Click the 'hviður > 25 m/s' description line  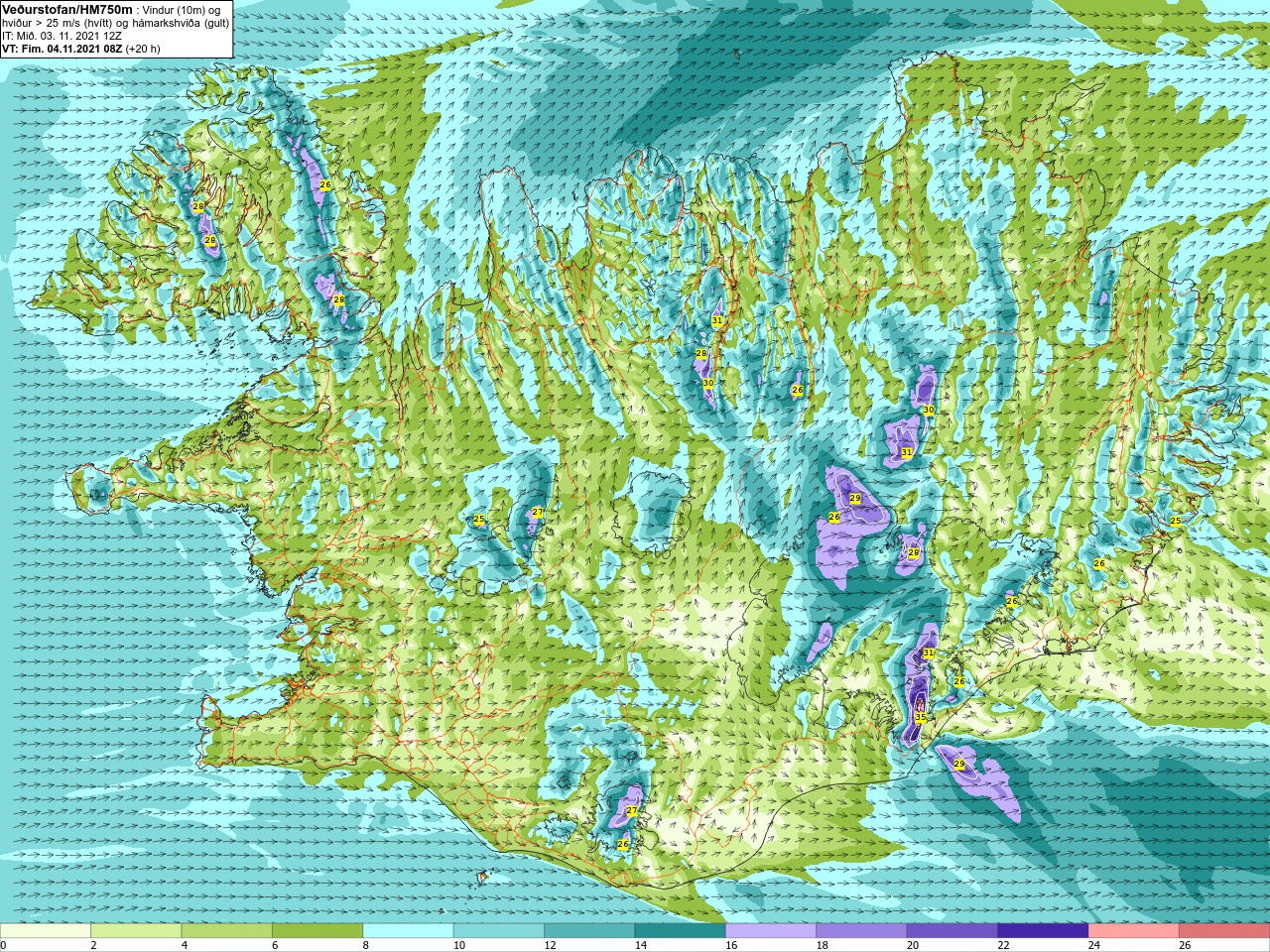pos(115,23)
